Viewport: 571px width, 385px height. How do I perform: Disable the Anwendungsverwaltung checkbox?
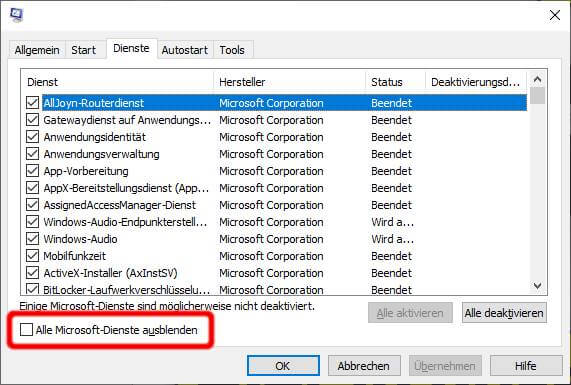pyautogui.click(x=32, y=154)
